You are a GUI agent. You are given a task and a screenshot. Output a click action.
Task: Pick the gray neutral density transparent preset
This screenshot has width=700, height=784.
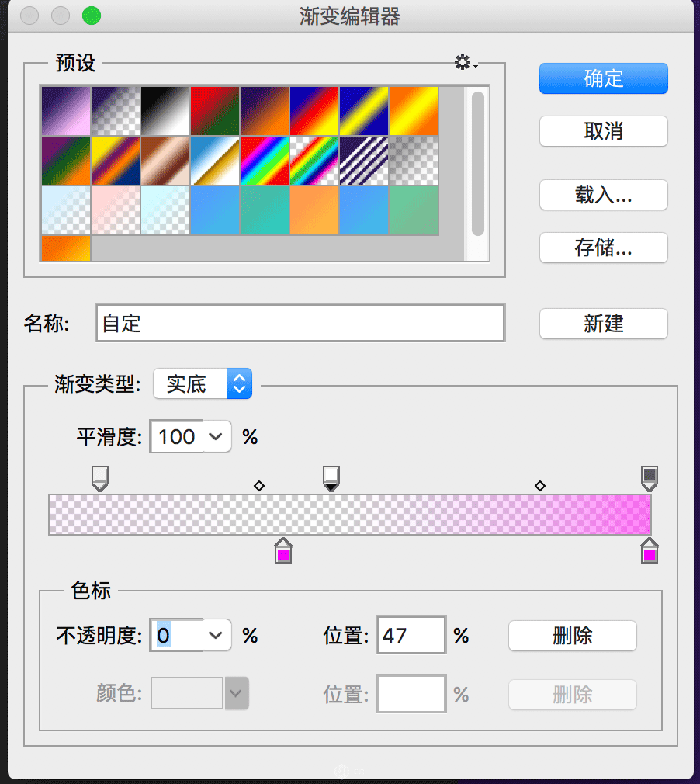coord(414,161)
